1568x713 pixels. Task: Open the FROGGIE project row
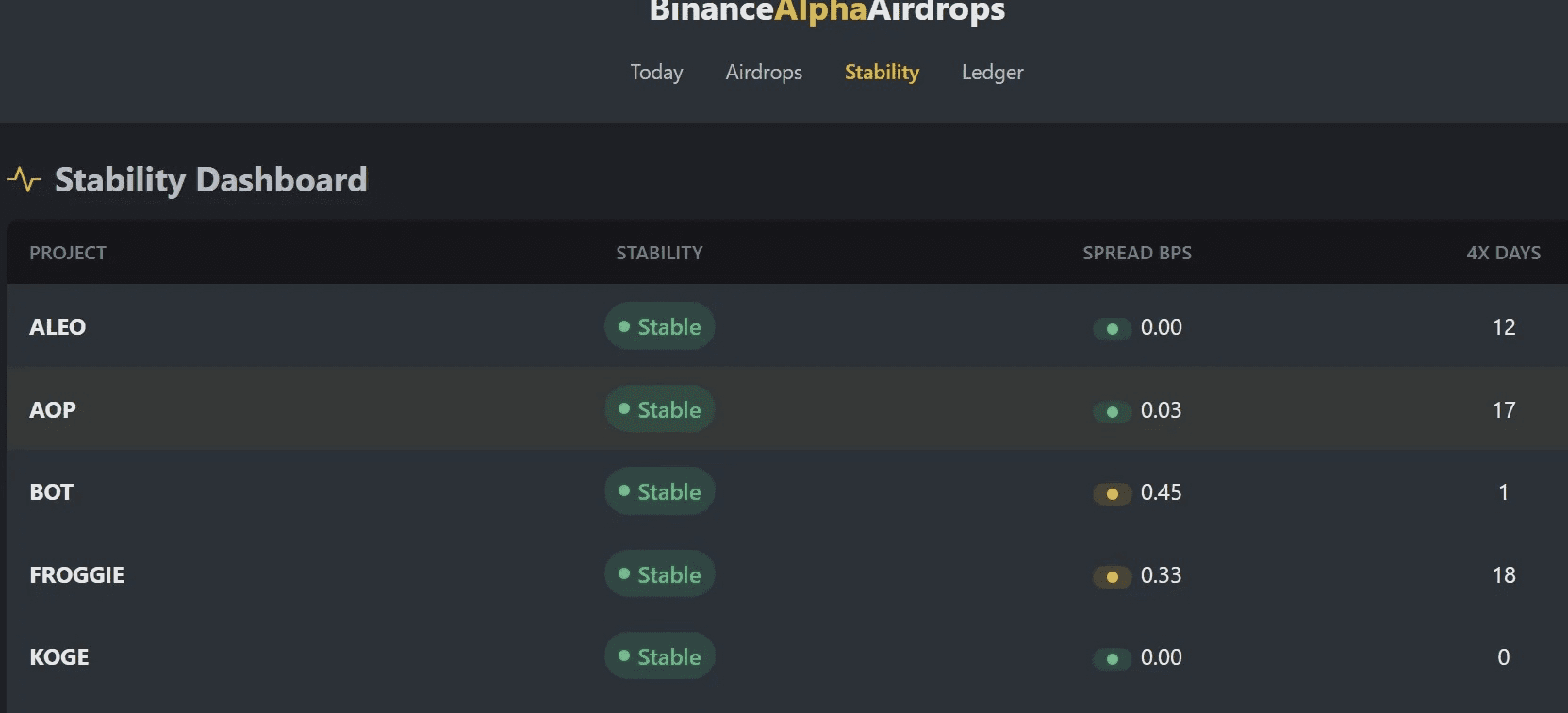pyautogui.click(x=77, y=574)
